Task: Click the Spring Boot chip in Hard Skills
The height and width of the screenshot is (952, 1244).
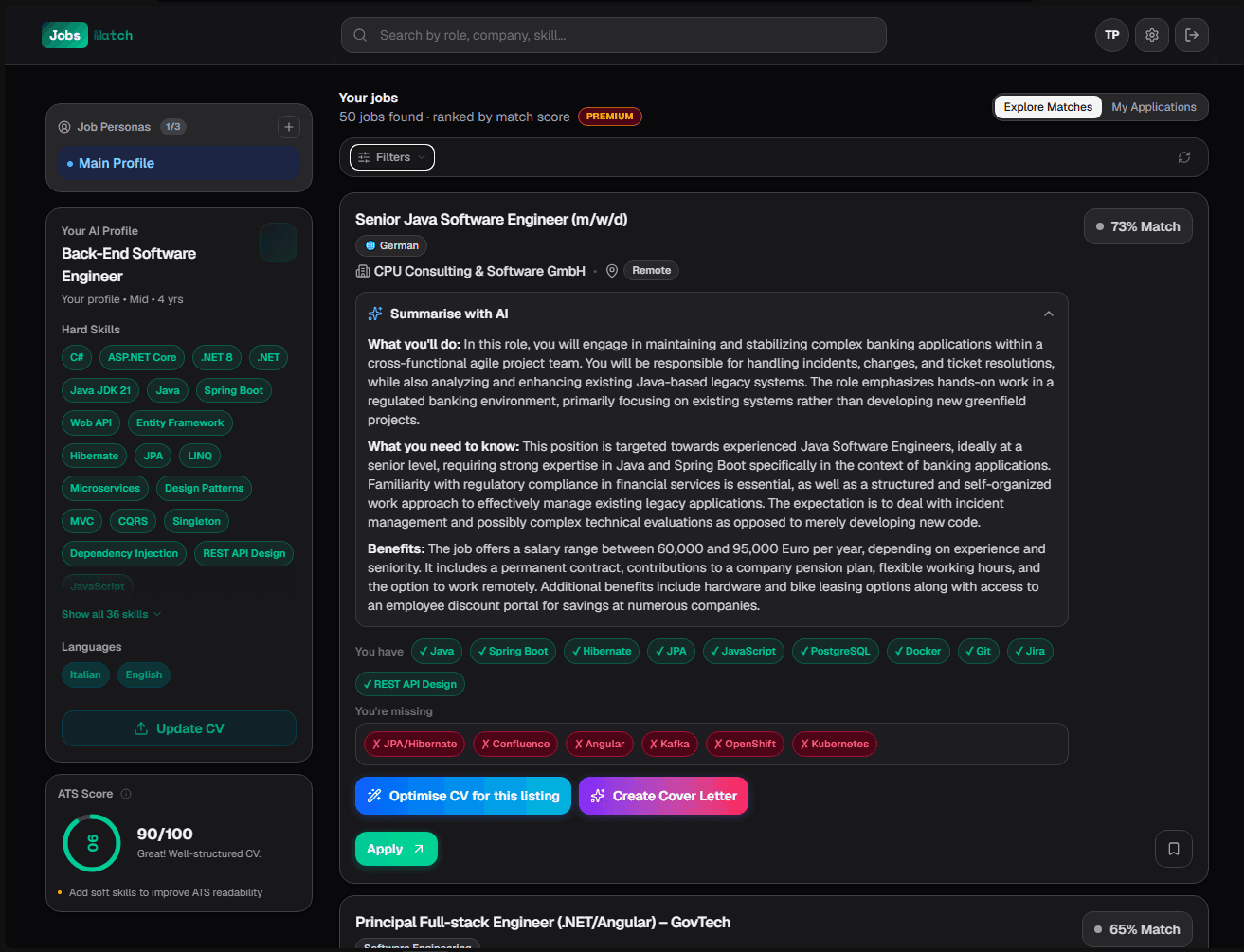Action: 234,390
